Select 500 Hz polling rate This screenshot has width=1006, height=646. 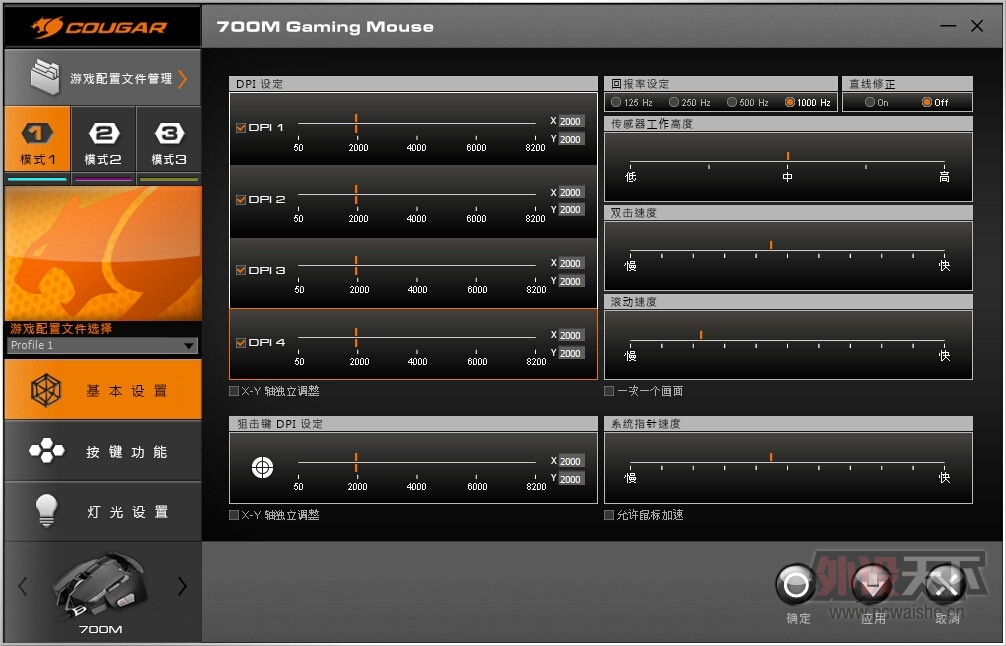pos(731,102)
